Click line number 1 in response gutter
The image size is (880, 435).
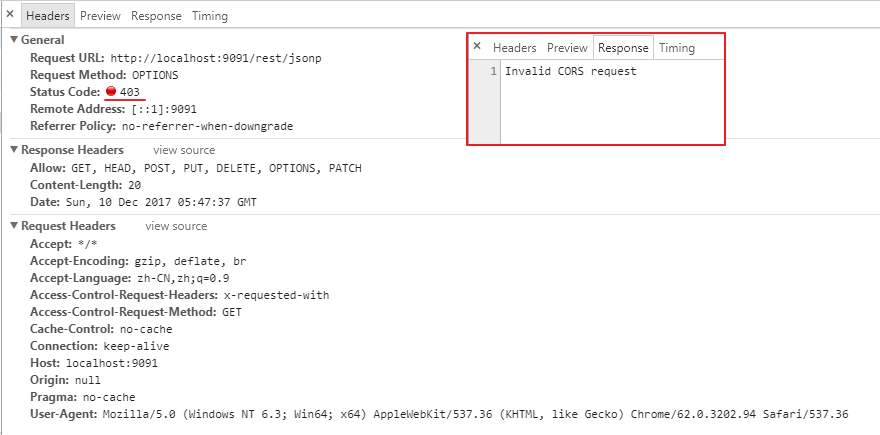[x=493, y=71]
